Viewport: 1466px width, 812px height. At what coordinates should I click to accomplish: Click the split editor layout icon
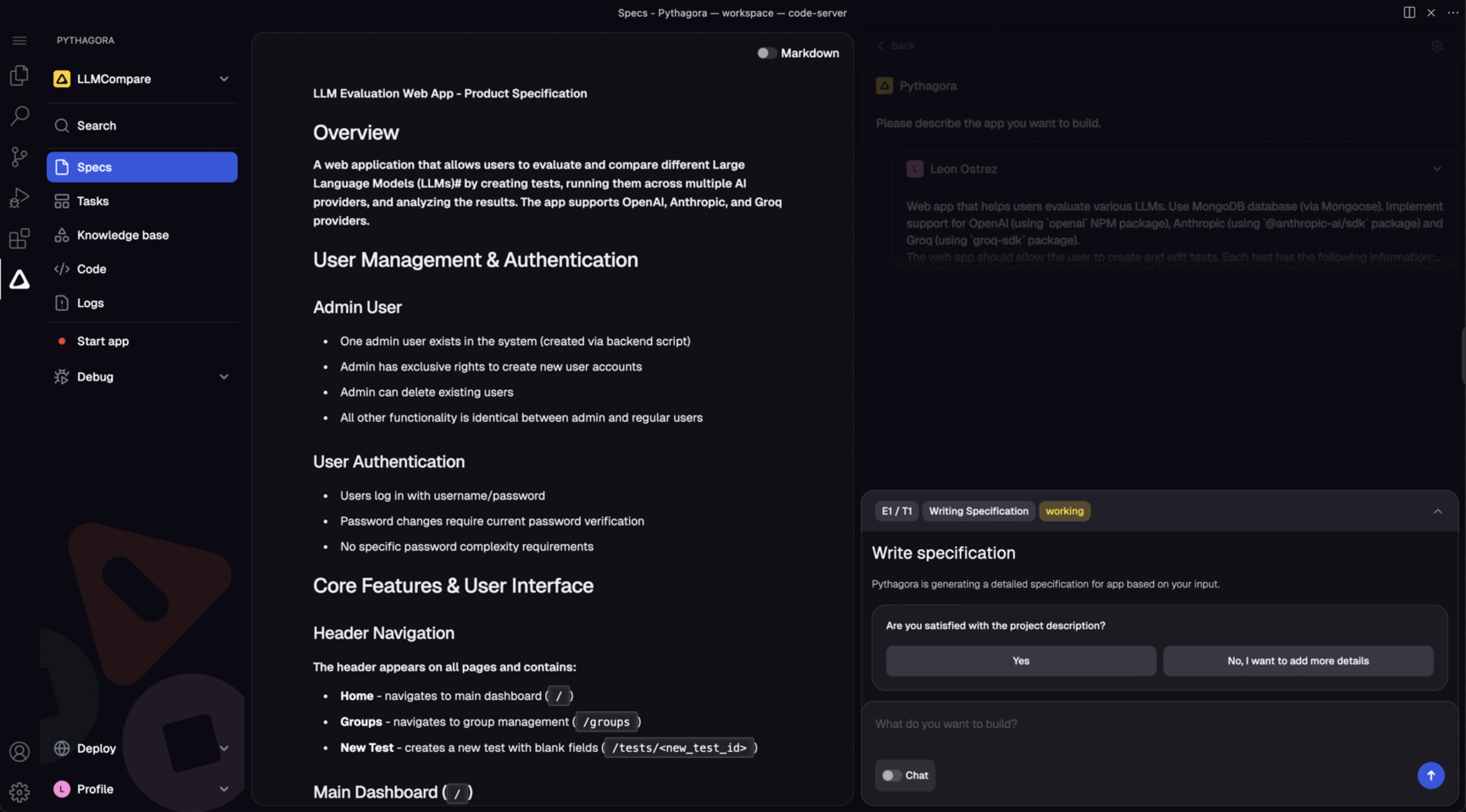pos(1409,12)
